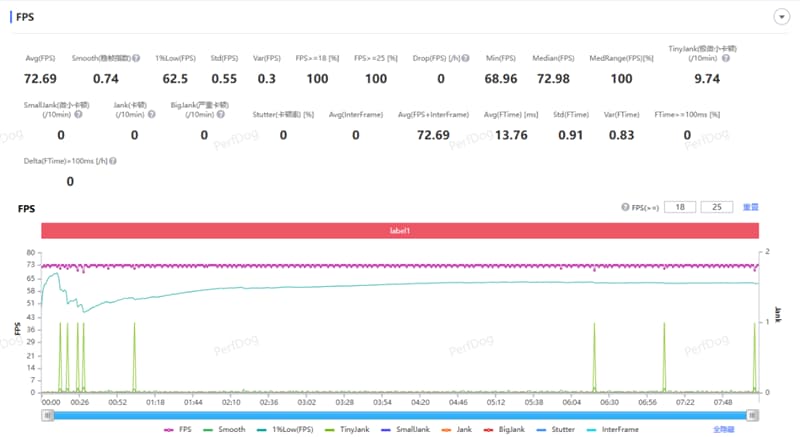
Task: Focus the FPS threshold field showing 18
Action: pos(680,207)
